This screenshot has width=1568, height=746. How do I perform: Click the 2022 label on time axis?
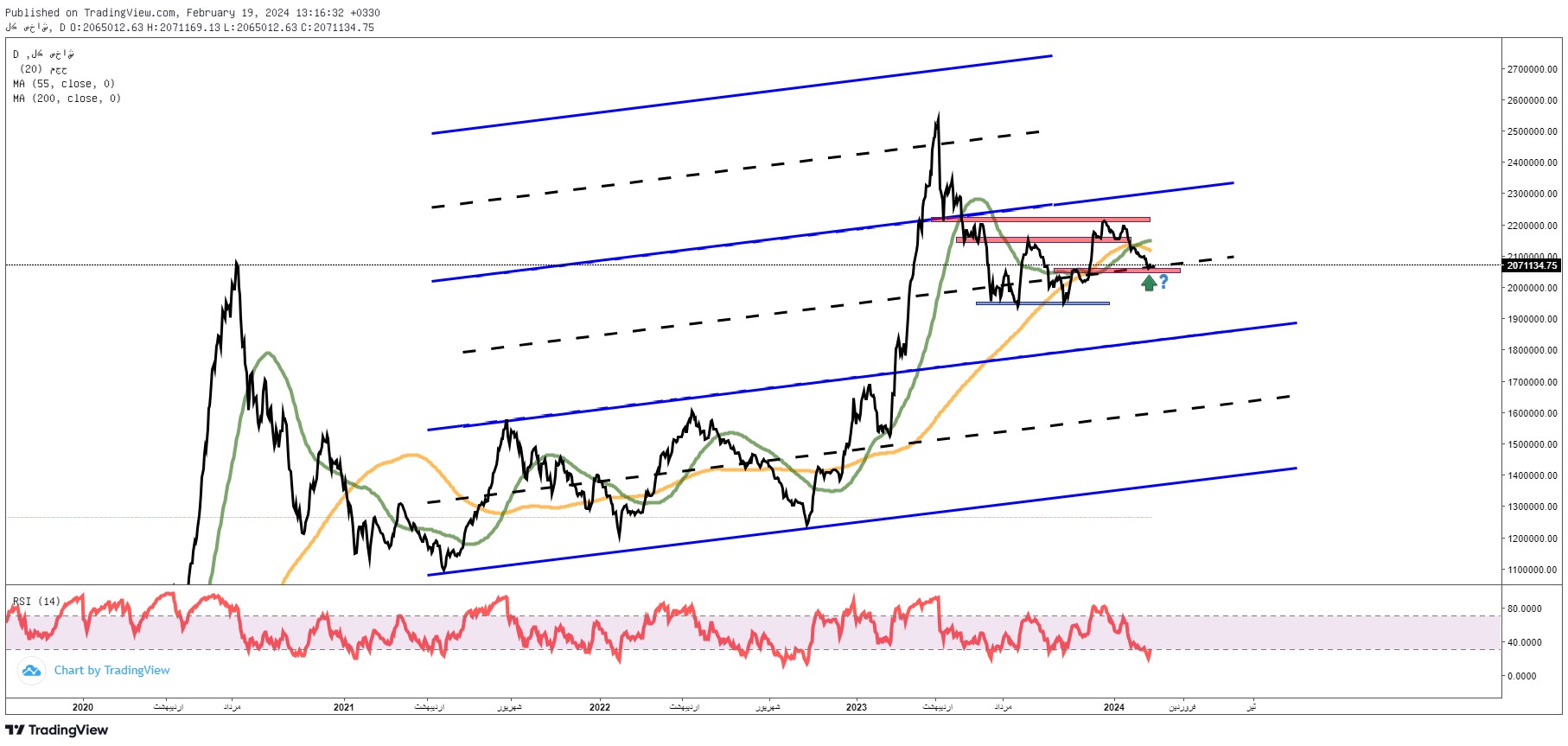pos(599,707)
